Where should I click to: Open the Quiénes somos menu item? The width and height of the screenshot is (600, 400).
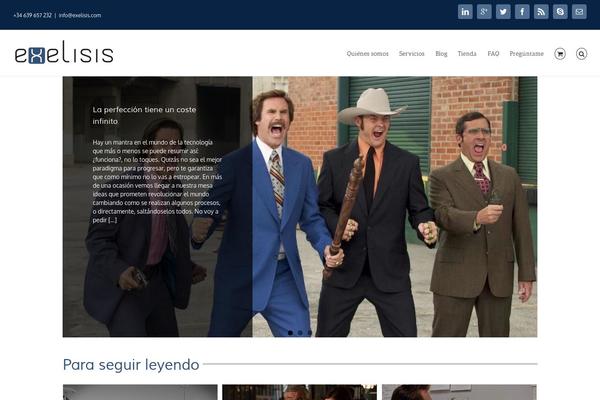pos(367,54)
